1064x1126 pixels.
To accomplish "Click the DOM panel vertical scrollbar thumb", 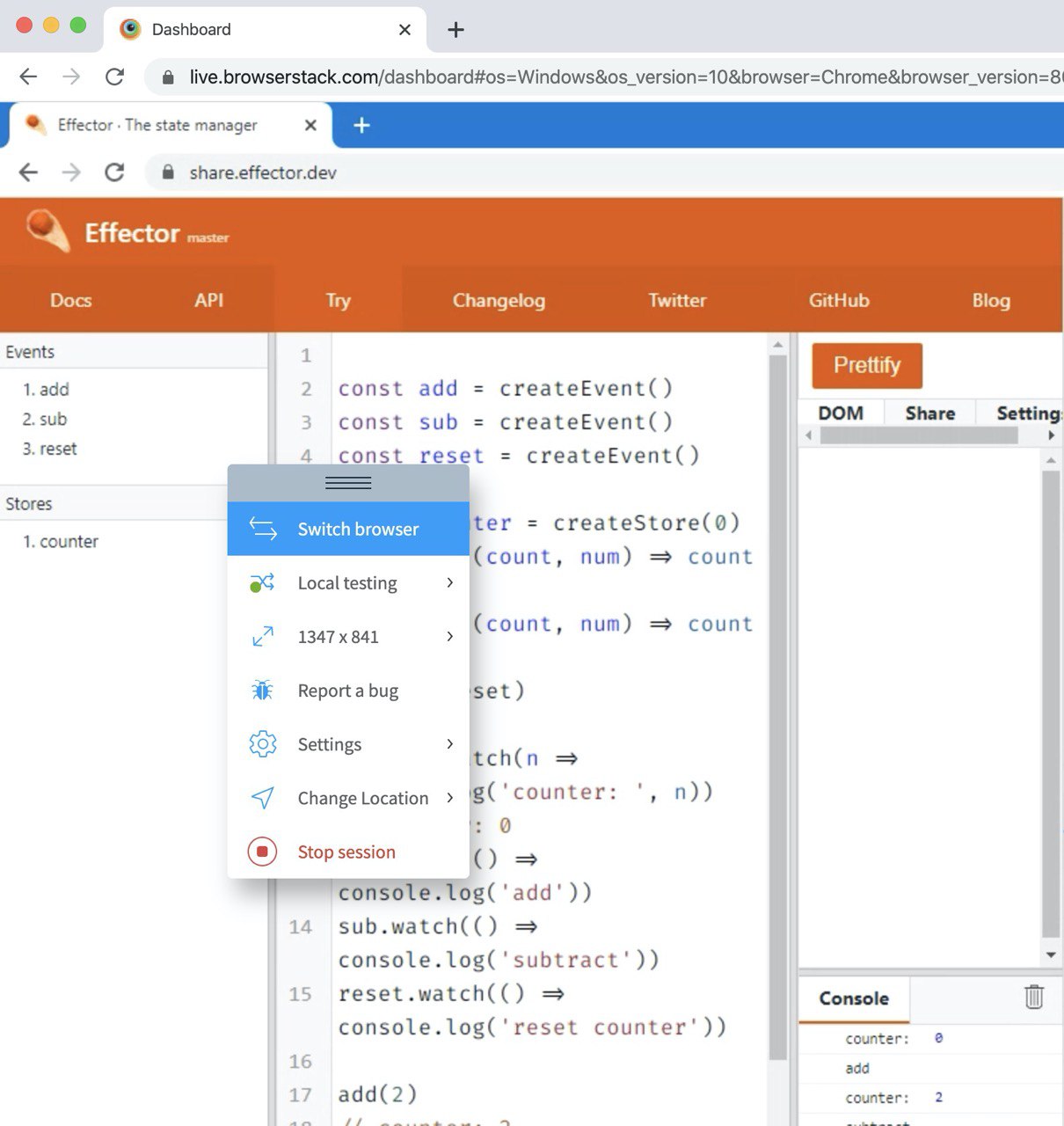I will click(1051, 704).
